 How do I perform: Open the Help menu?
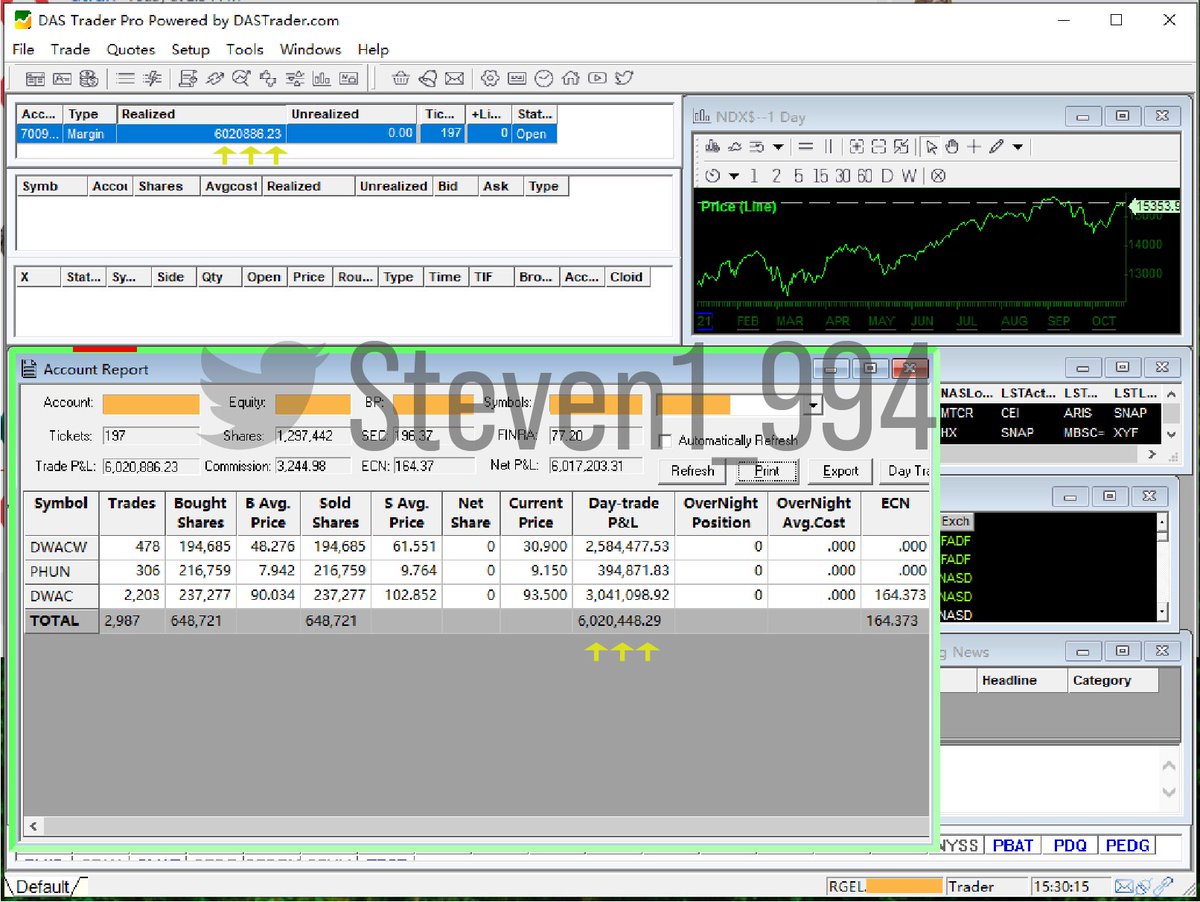[x=373, y=49]
